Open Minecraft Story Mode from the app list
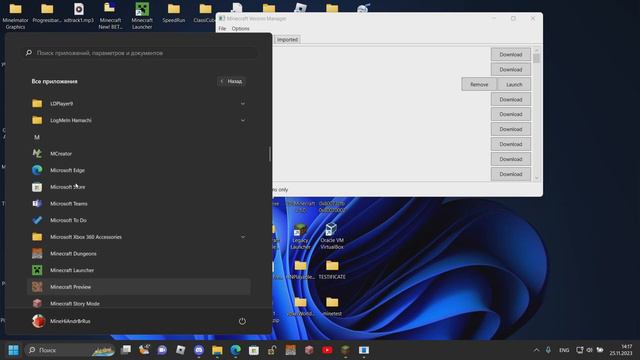Screen dimensions: 640x360 [139, 303]
